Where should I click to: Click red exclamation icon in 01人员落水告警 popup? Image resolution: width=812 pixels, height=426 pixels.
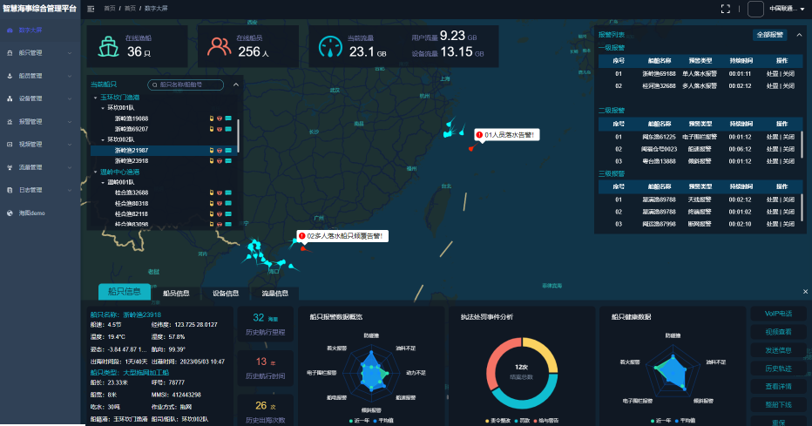480,135
